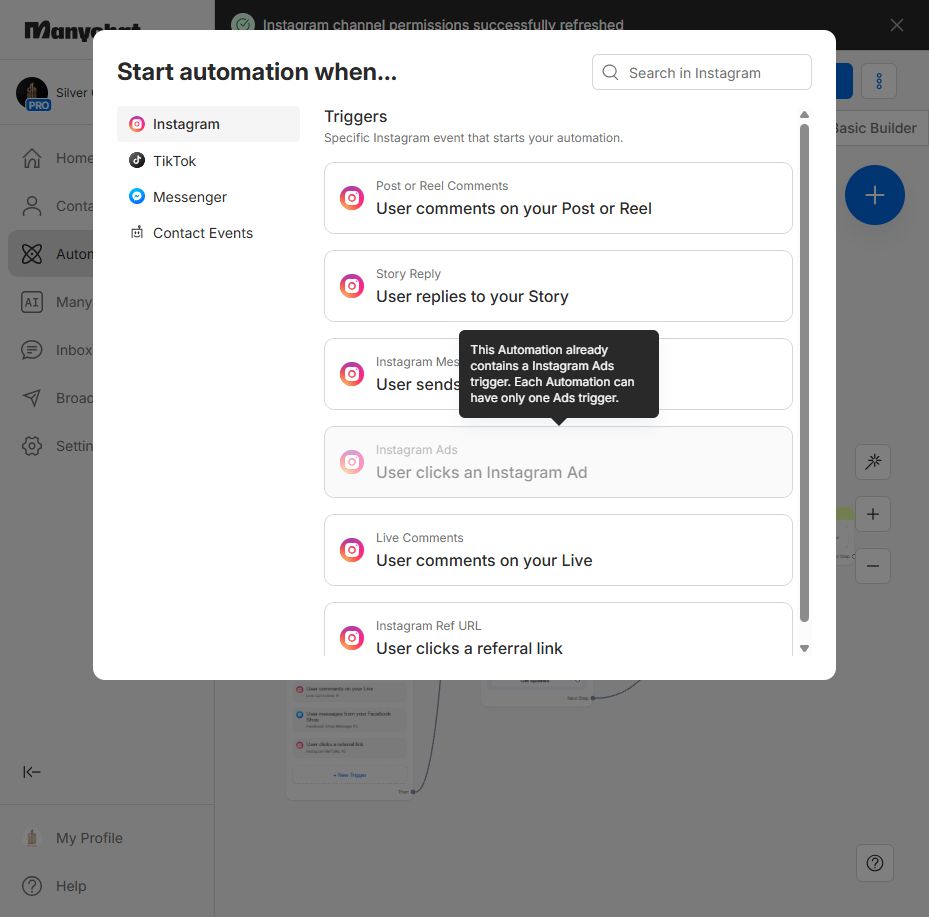Image resolution: width=929 pixels, height=917 pixels.
Task: Open Inbox chat icon
Action: click(x=32, y=350)
